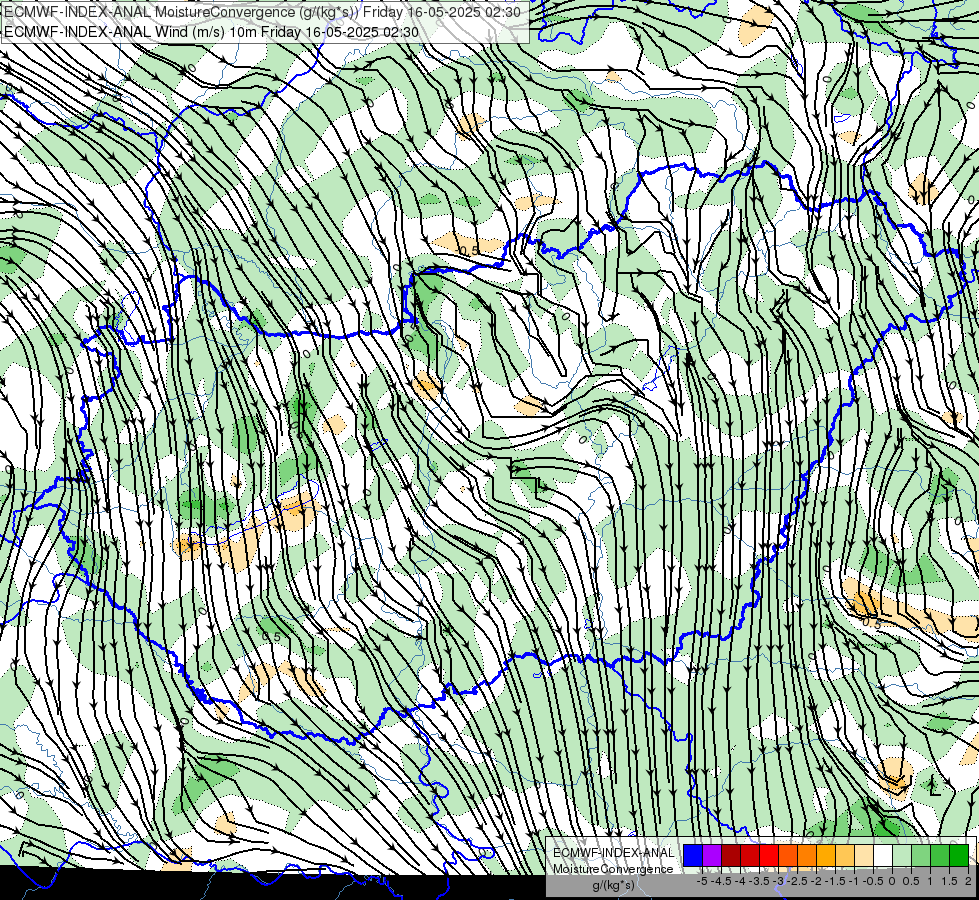Click the legend label MoistureConvergence
Viewport: 979px width, 900px height.
pos(613,869)
